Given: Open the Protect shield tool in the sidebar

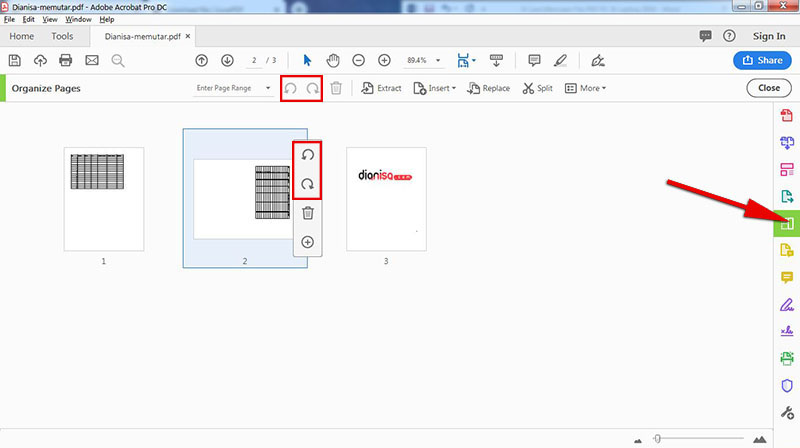Looking at the screenshot, I should coord(787,386).
